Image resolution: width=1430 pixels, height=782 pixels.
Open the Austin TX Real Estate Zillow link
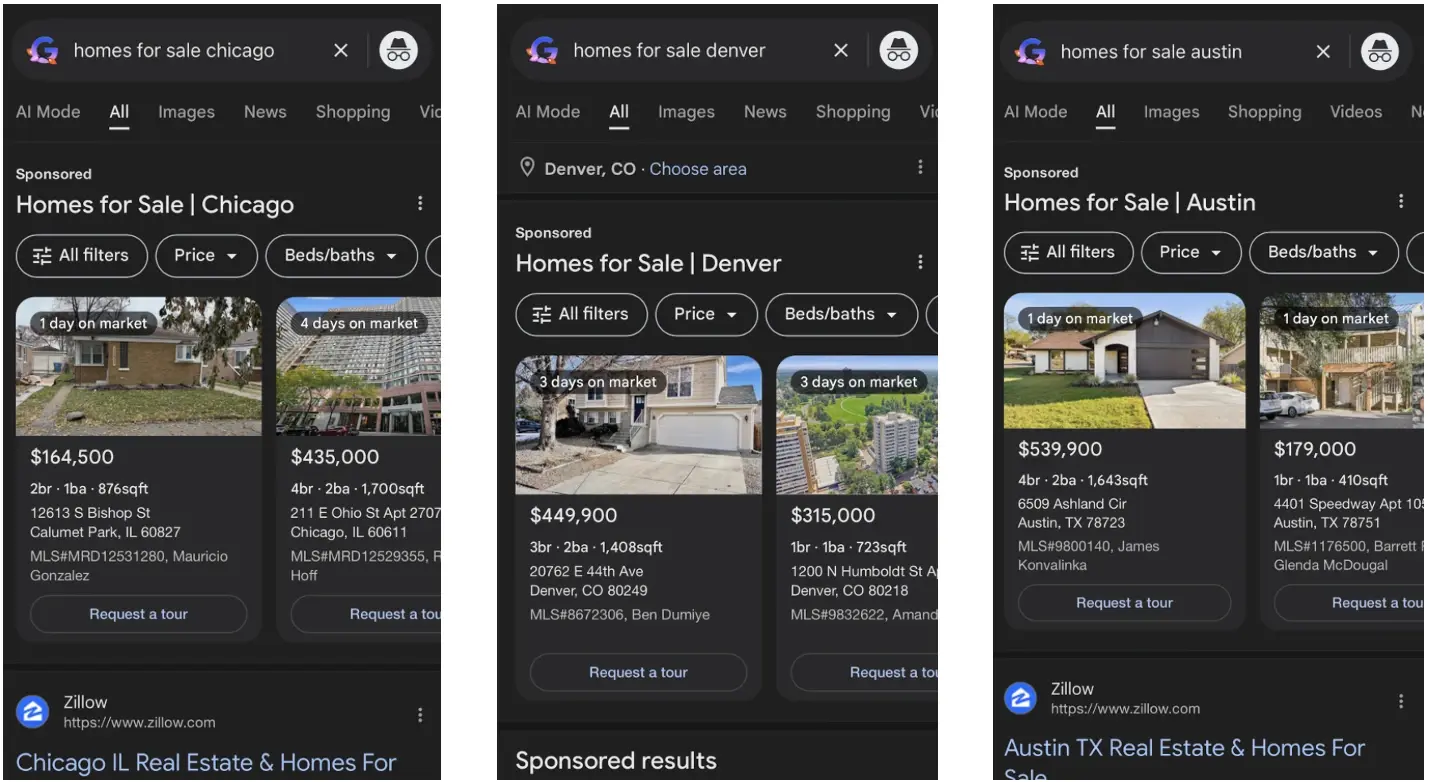point(1184,748)
